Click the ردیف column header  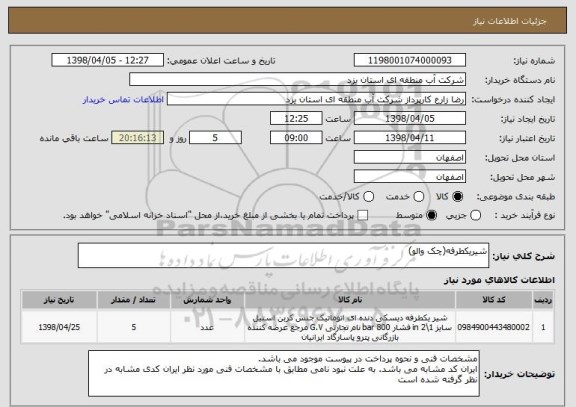543,300
